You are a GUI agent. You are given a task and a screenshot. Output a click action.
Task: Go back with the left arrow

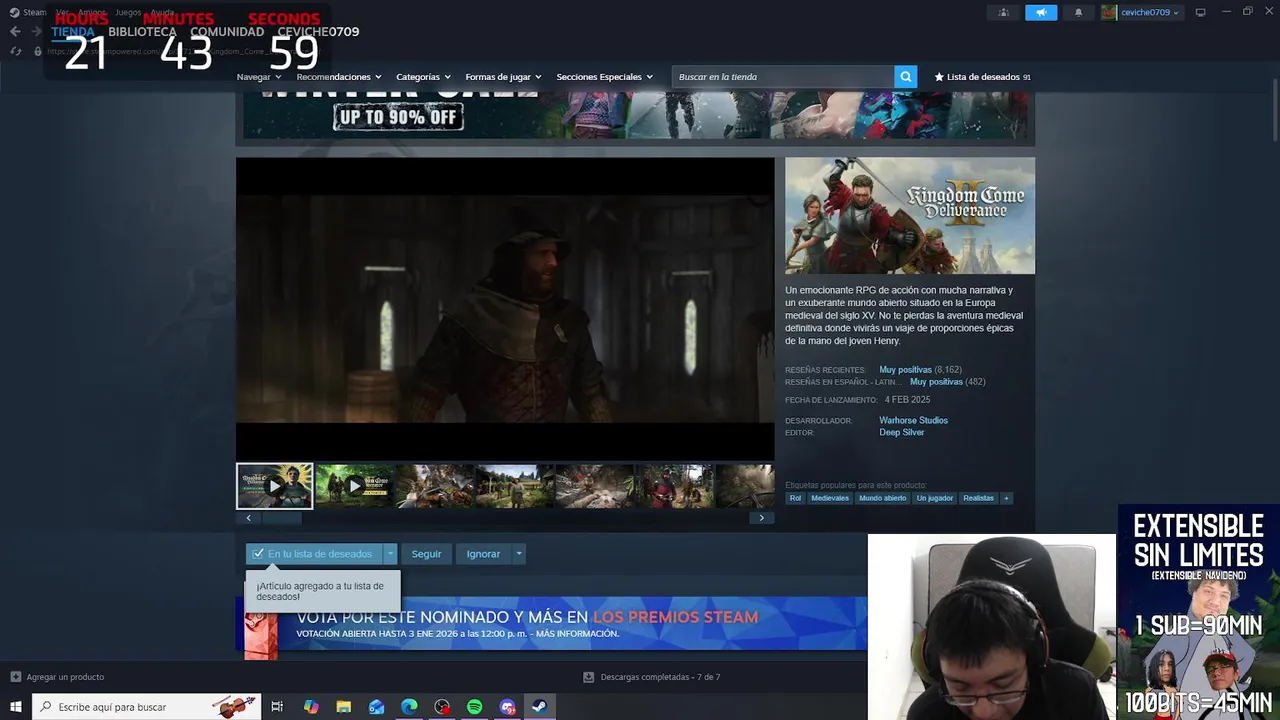point(15,32)
